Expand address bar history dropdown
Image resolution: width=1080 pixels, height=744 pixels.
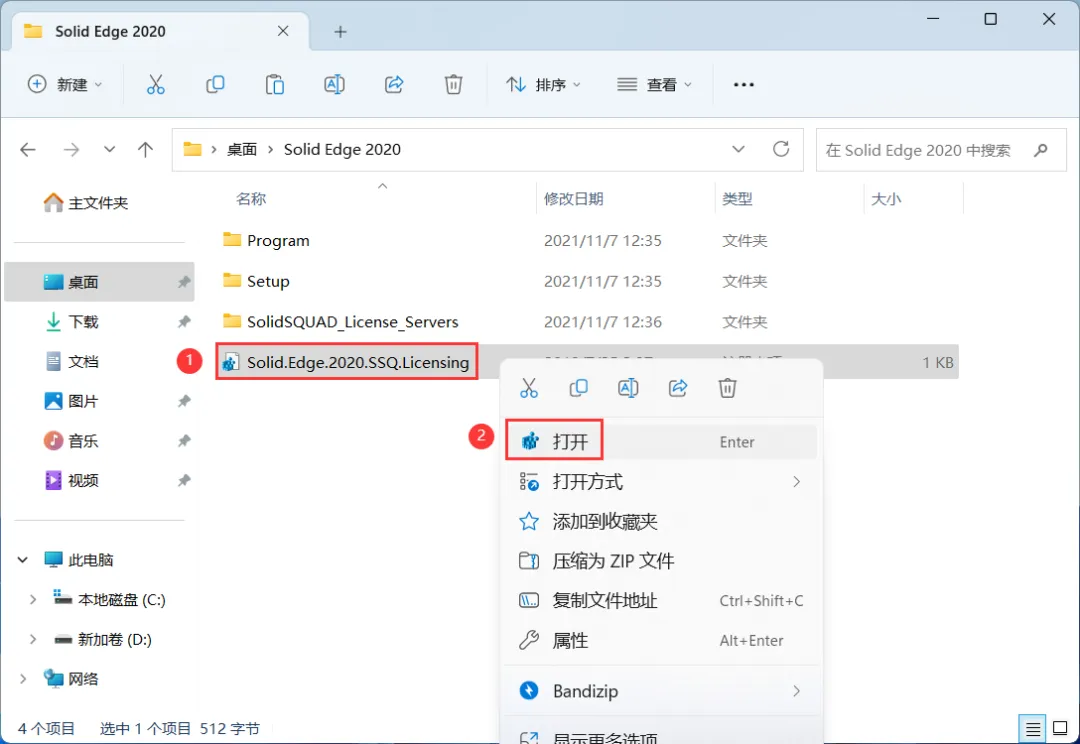click(x=738, y=149)
